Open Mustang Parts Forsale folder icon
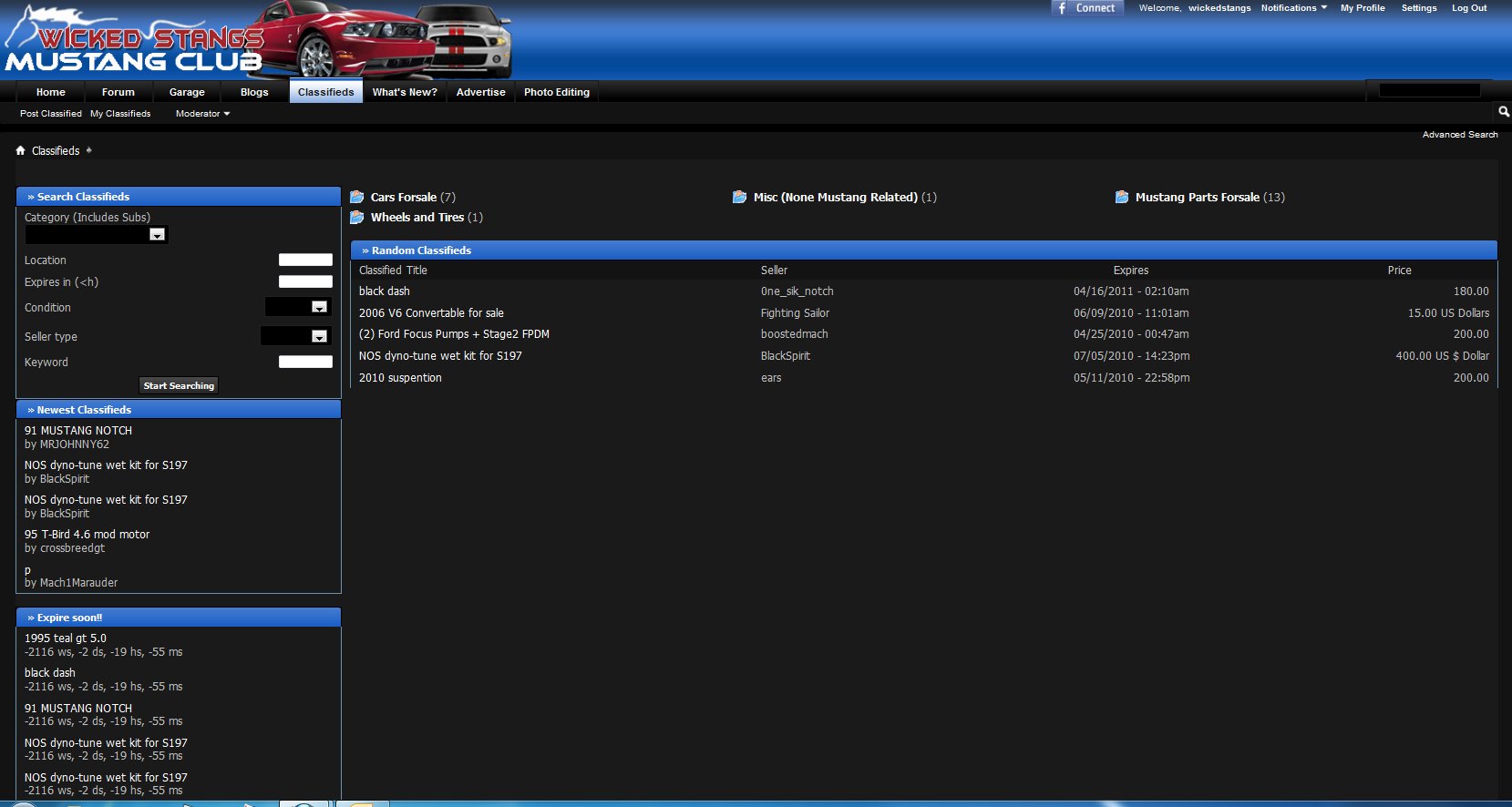 pos(1122,197)
